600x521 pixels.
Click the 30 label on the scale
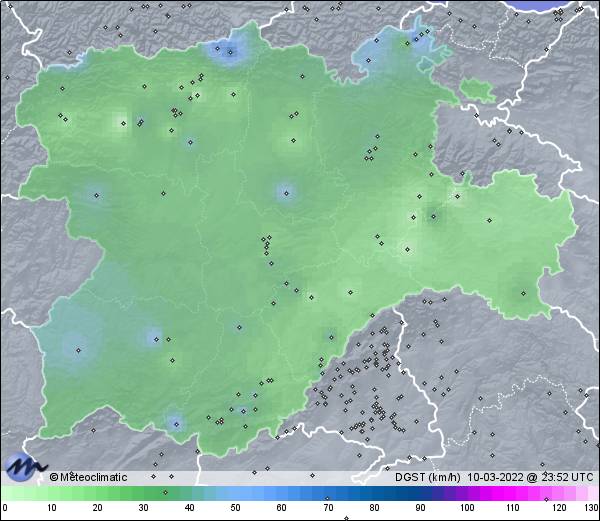pos(143,508)
